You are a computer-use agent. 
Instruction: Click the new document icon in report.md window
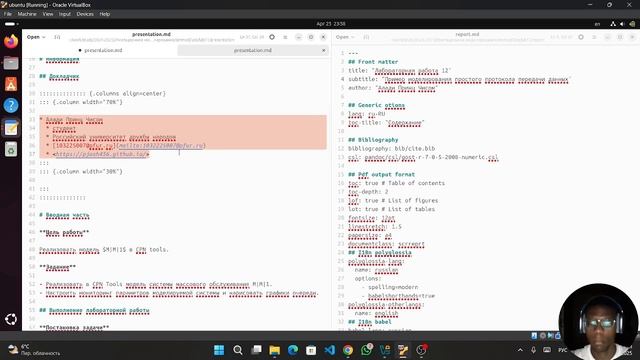point(366,37)
